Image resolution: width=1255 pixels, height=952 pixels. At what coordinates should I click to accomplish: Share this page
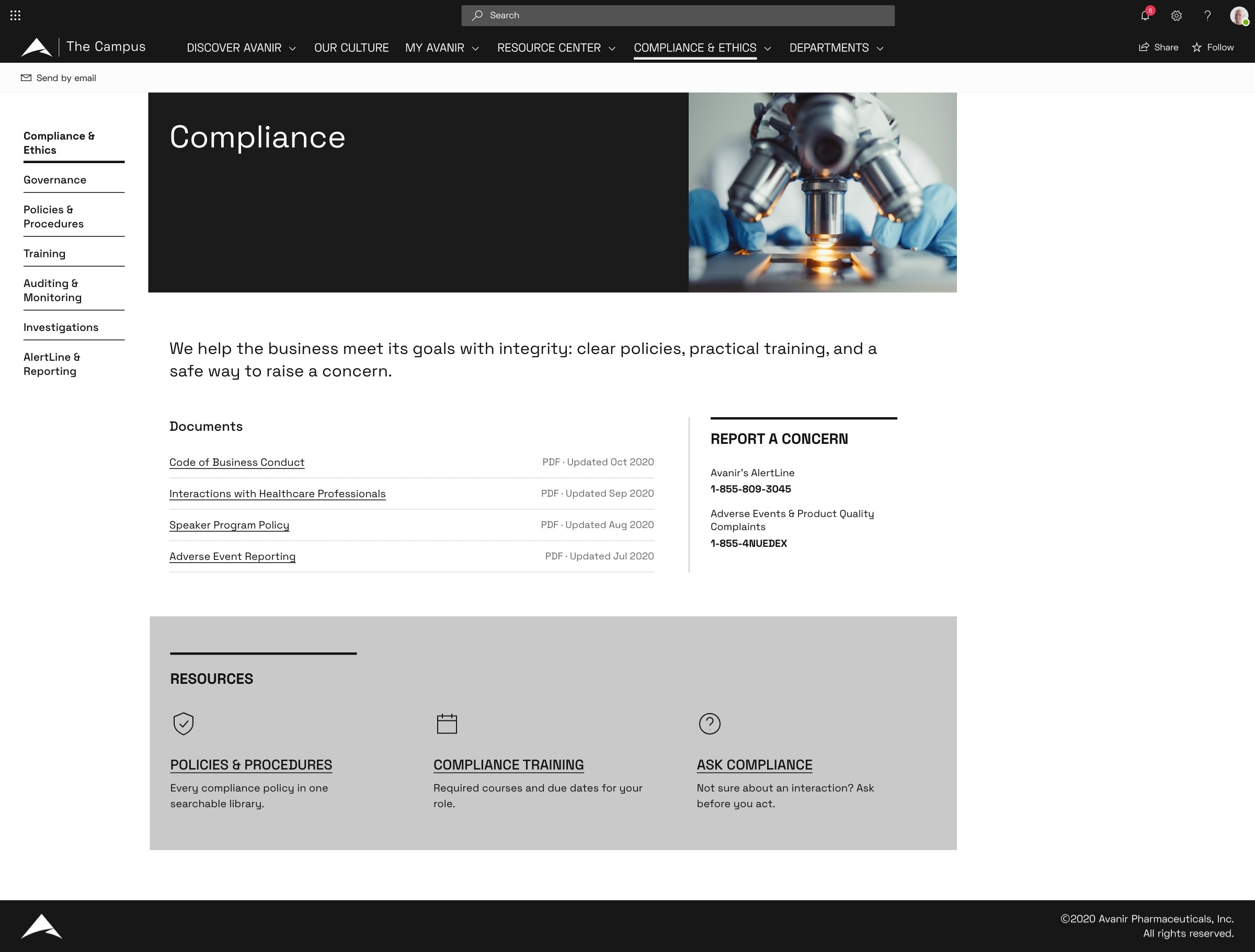(x=1158, y=48)
